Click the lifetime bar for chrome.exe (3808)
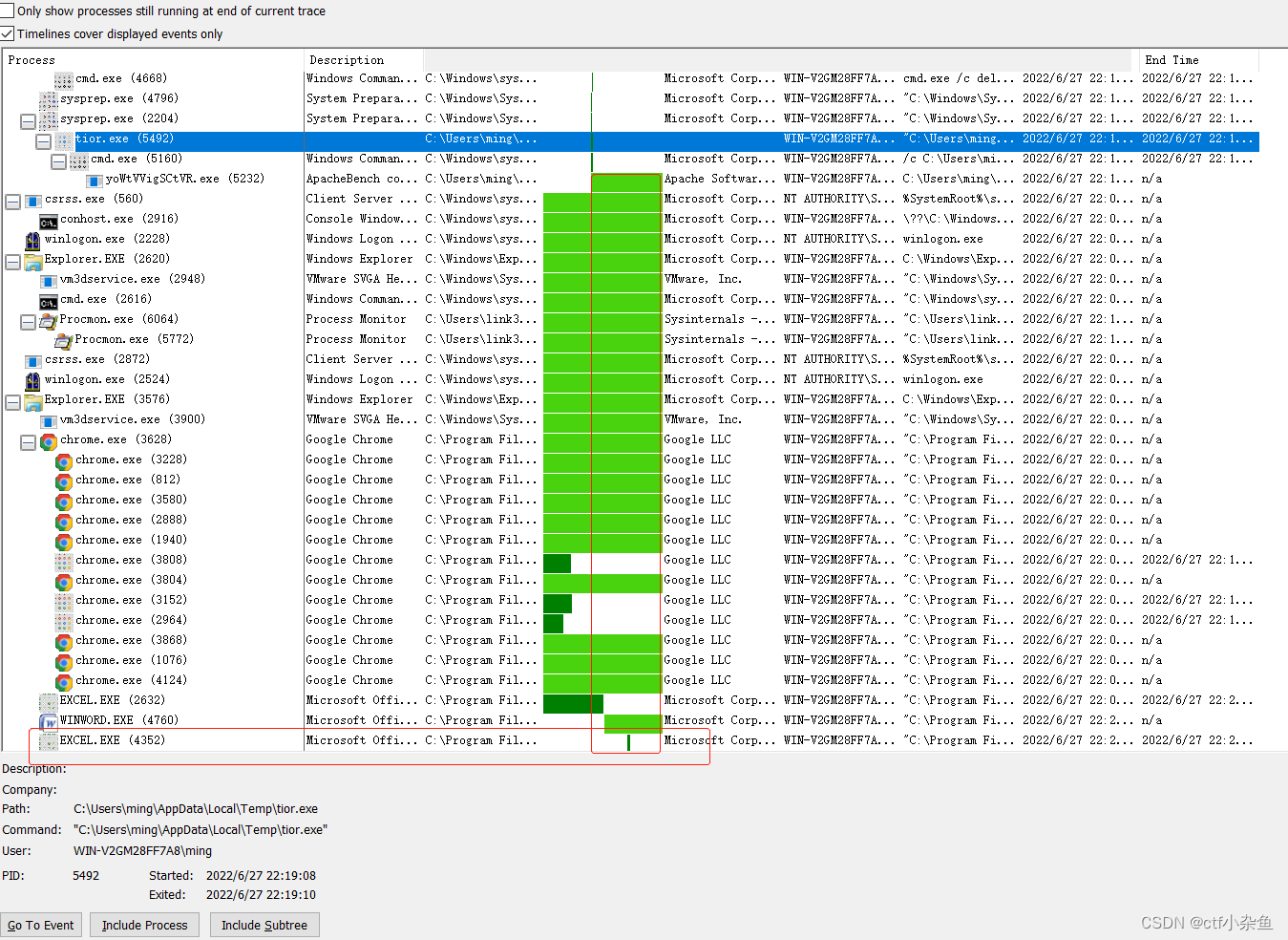 pyautogui.click(x=557, y=564)
